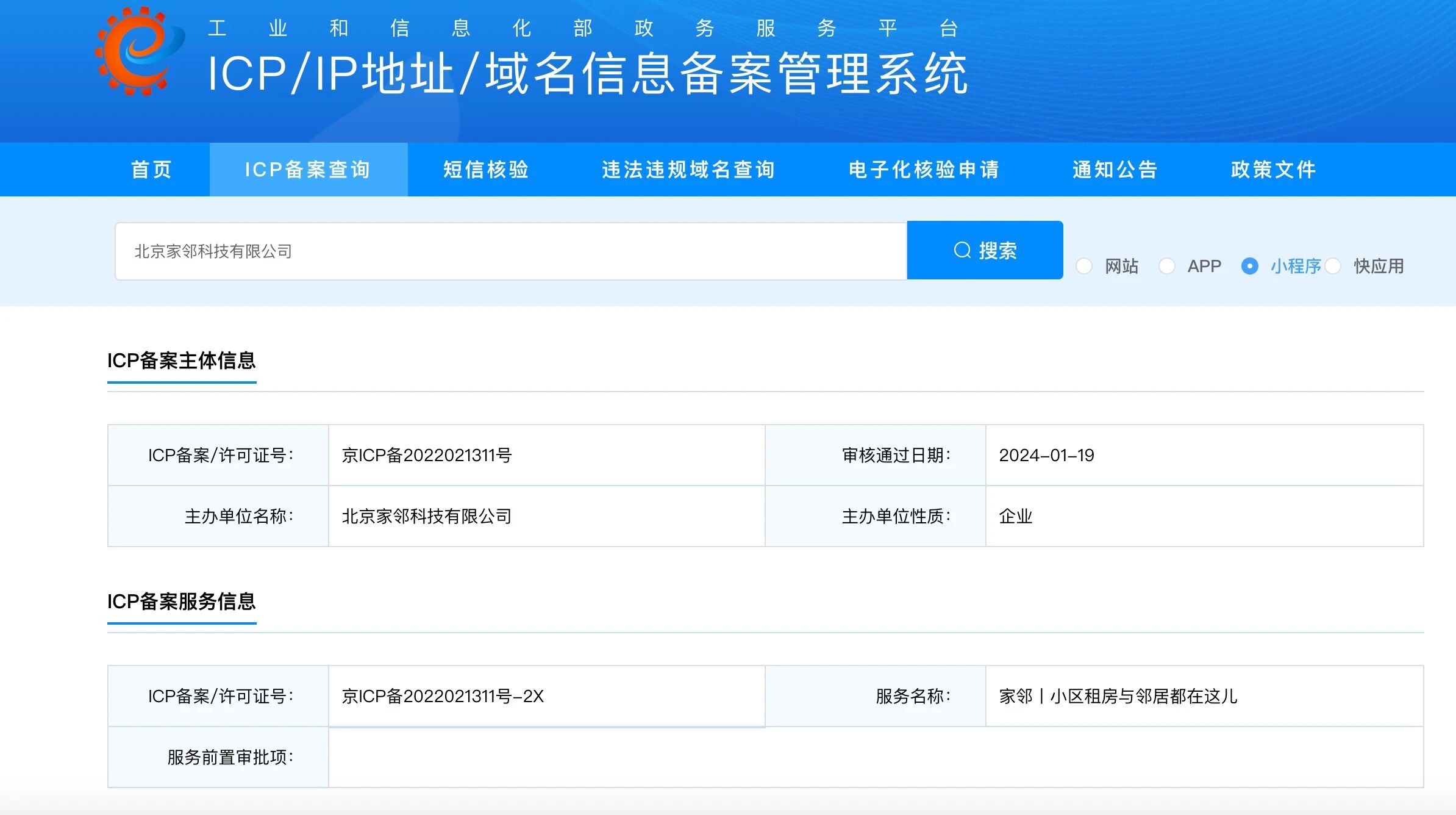Open the ICP备案查询 tab
Viewport: 1456px width, 815px height.
[x=308, y=170]
